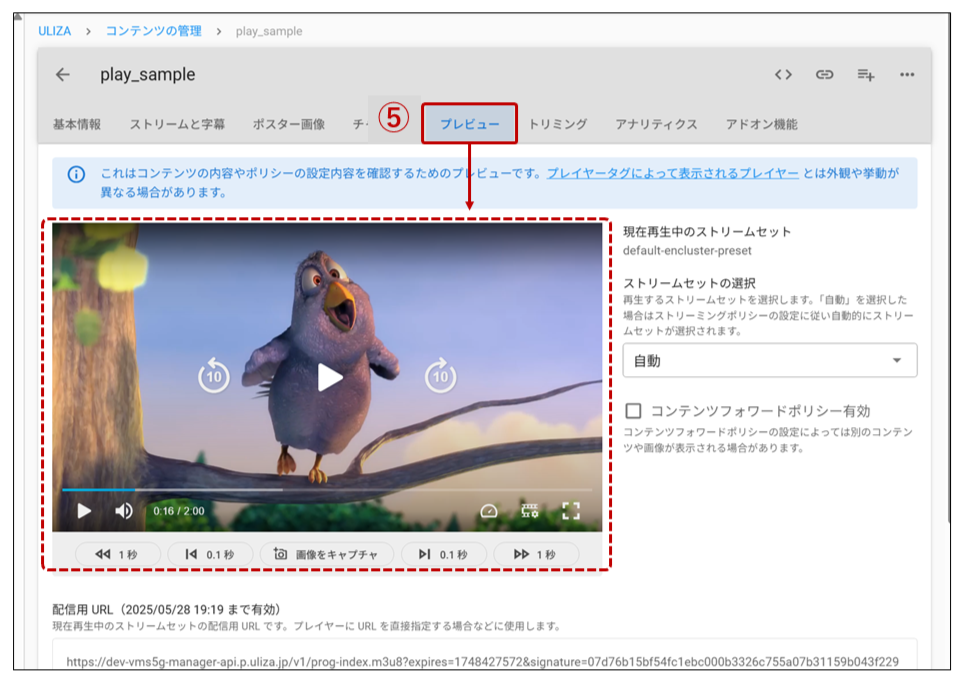
Task: Open the three-dot more options menu
Action: click(907, 75)
